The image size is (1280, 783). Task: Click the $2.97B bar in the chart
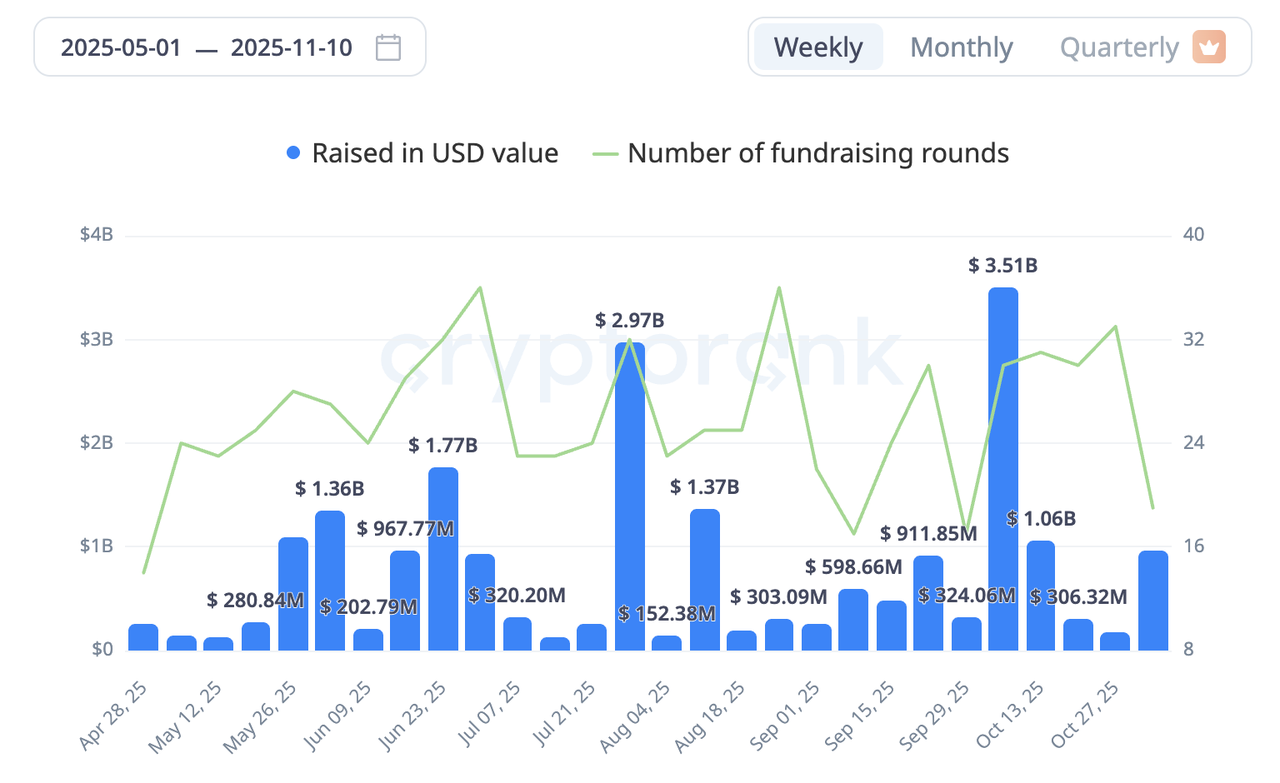coord(630,495)
